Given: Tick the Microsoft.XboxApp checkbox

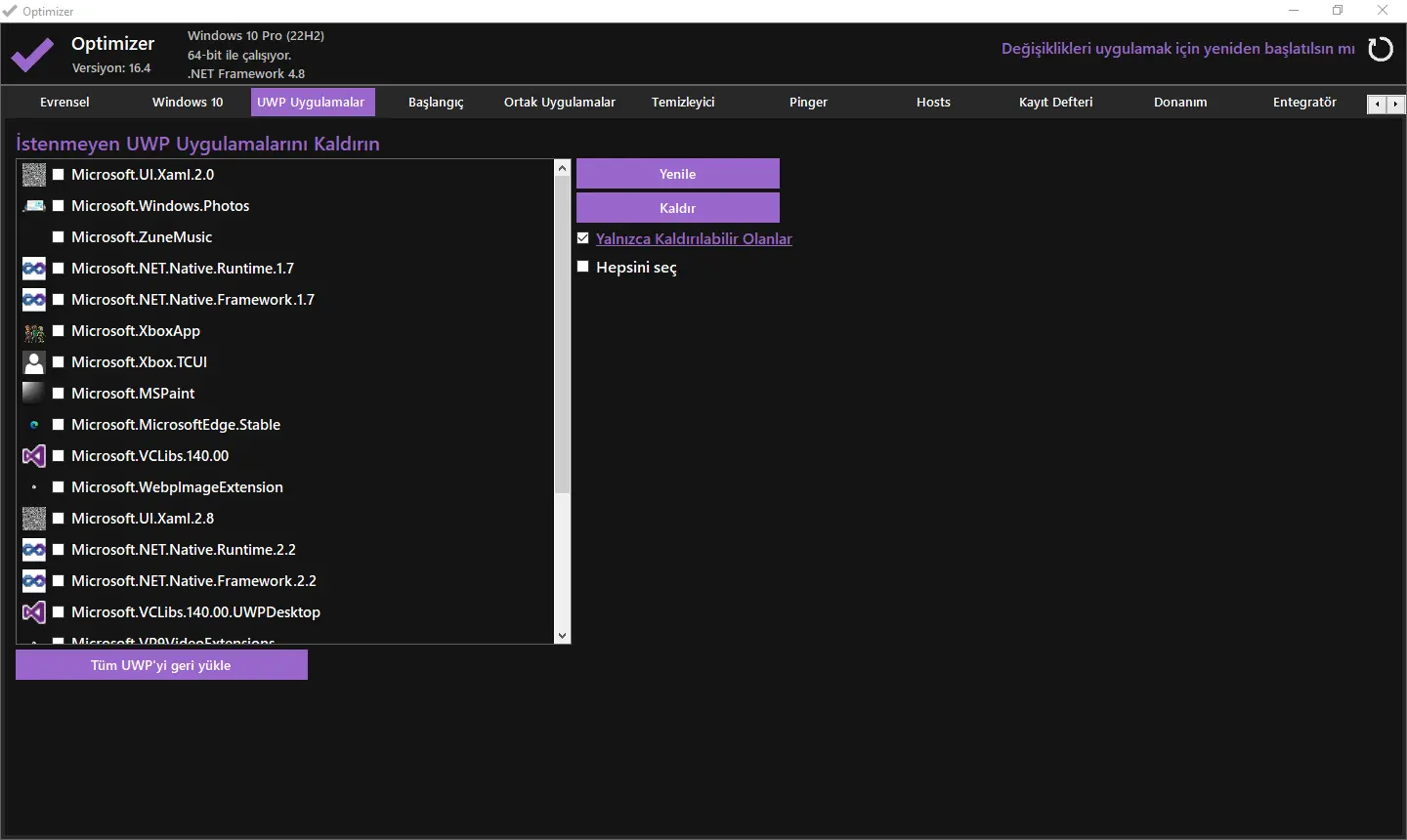Looking at the screenshot, I should tap(59, 331).
